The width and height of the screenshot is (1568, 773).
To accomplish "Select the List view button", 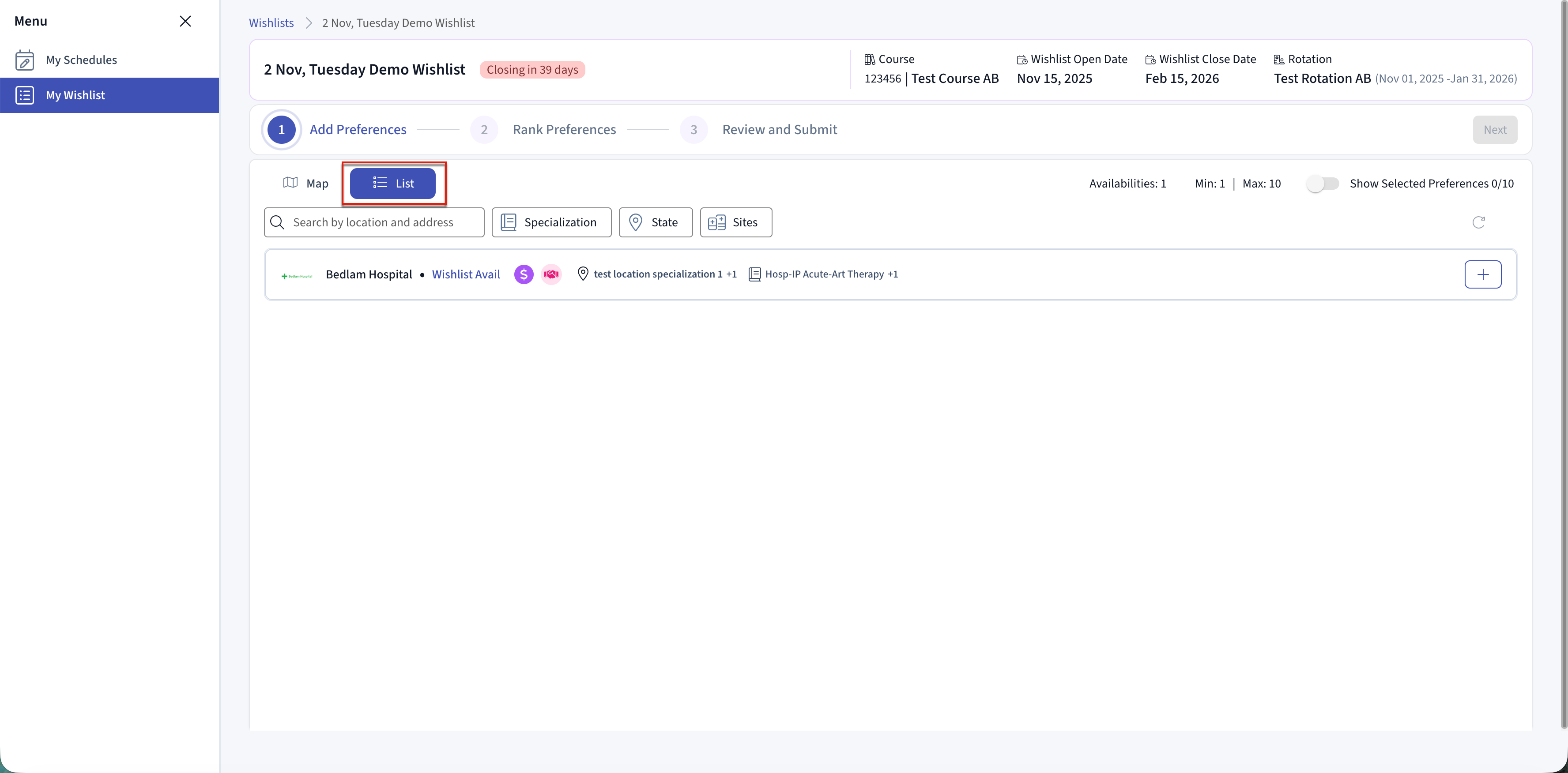I will (x=392, y=184).
